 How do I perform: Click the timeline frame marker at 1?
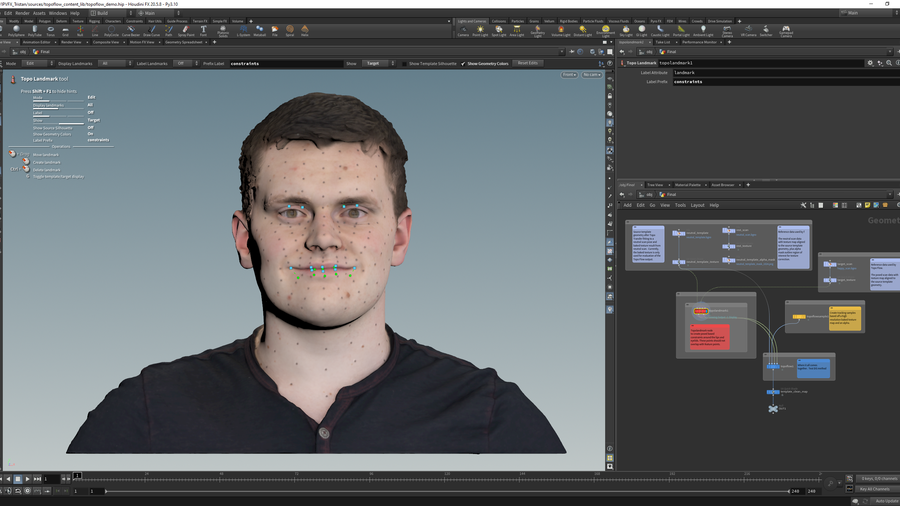(x=77, y=476)
